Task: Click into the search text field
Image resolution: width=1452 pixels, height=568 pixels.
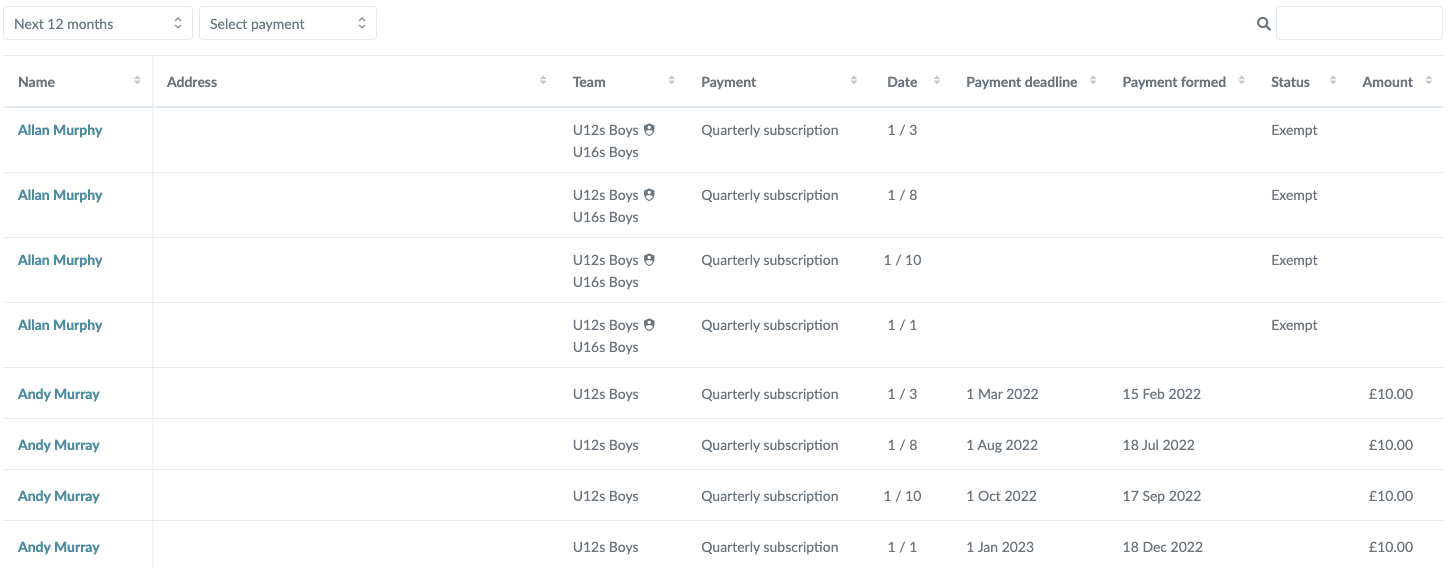Action: pos(1358,24)
